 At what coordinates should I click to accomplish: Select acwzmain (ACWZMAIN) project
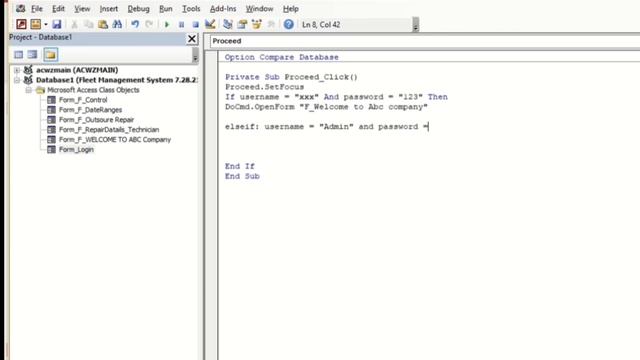(x=77, y=70)
